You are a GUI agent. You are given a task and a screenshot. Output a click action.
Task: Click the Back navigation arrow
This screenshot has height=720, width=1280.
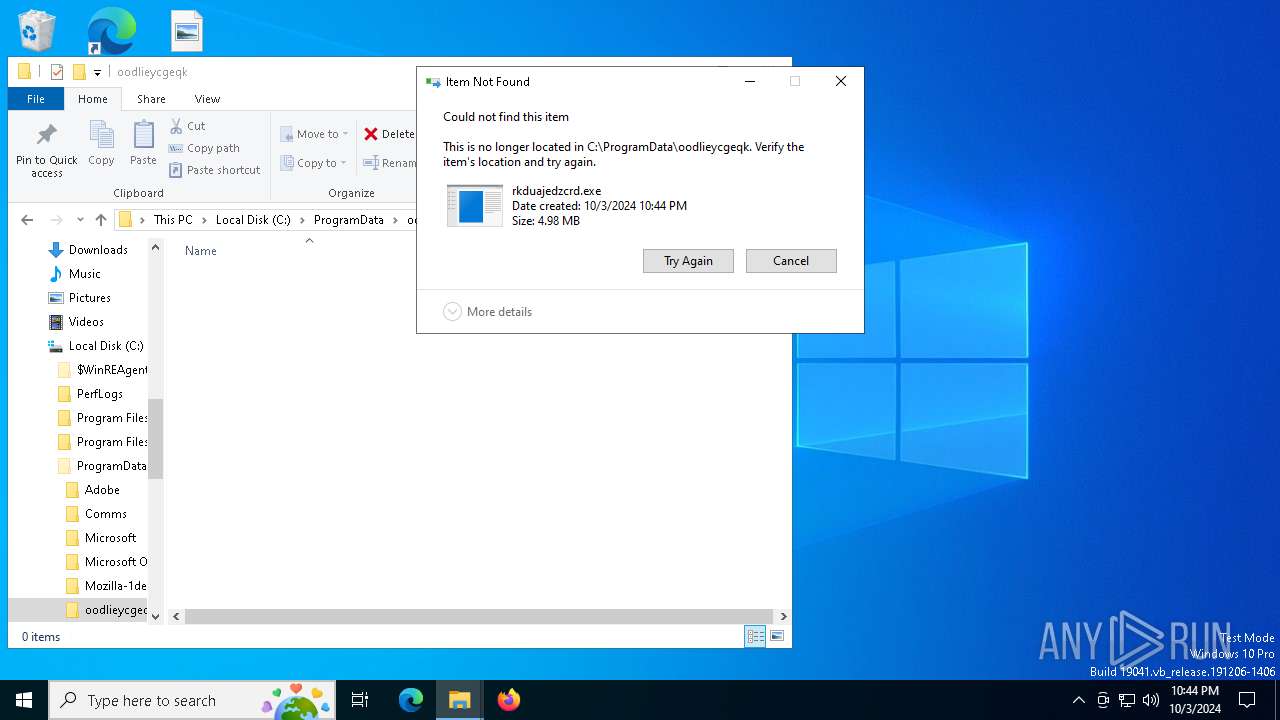[x=27, y=220]
